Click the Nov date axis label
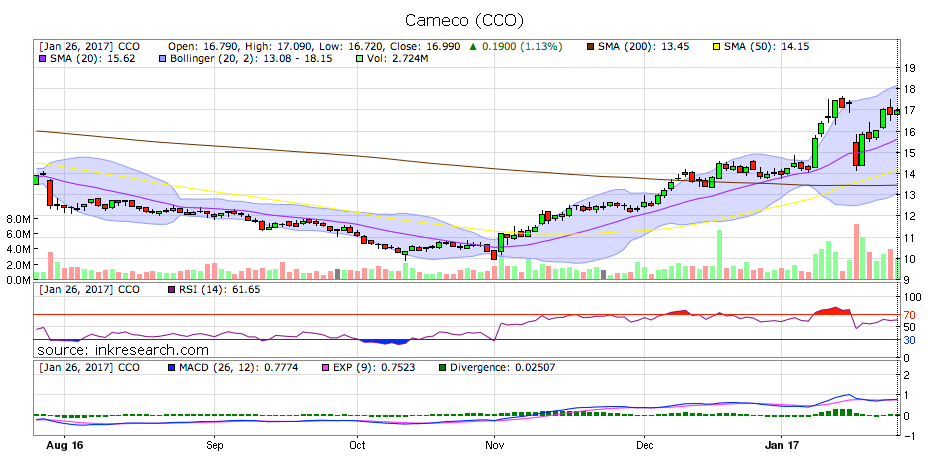 (494, 446)
